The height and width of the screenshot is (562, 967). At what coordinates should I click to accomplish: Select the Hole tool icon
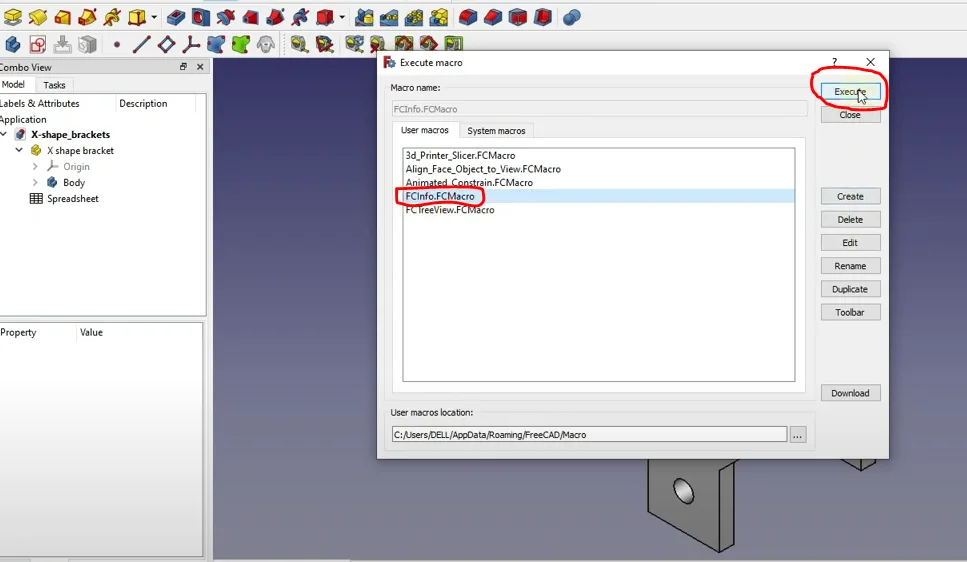pos(201,17)
